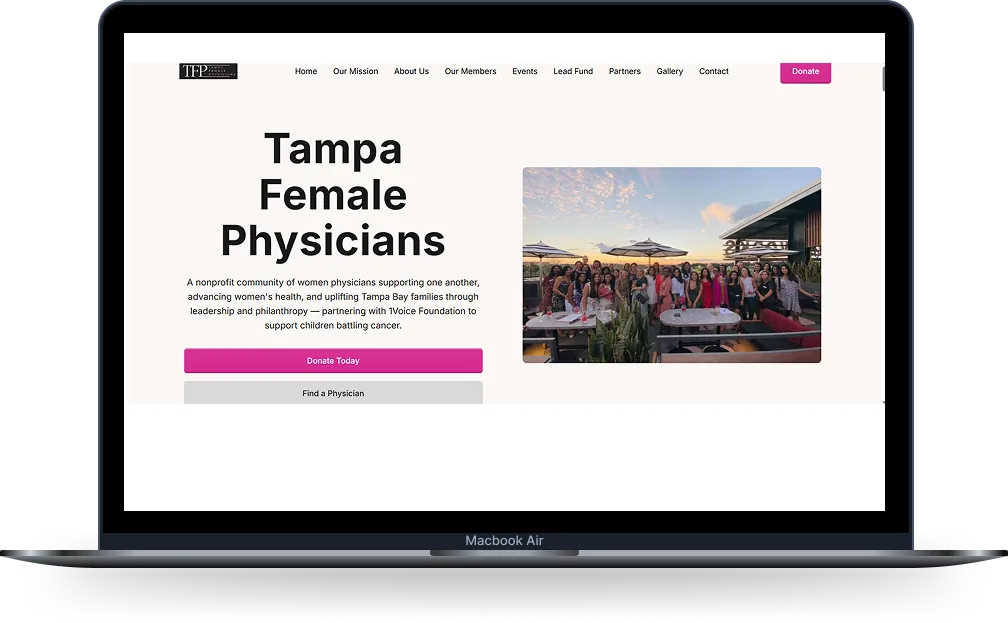Open the About Us page
1008x623 pixels.
(411, 71)
